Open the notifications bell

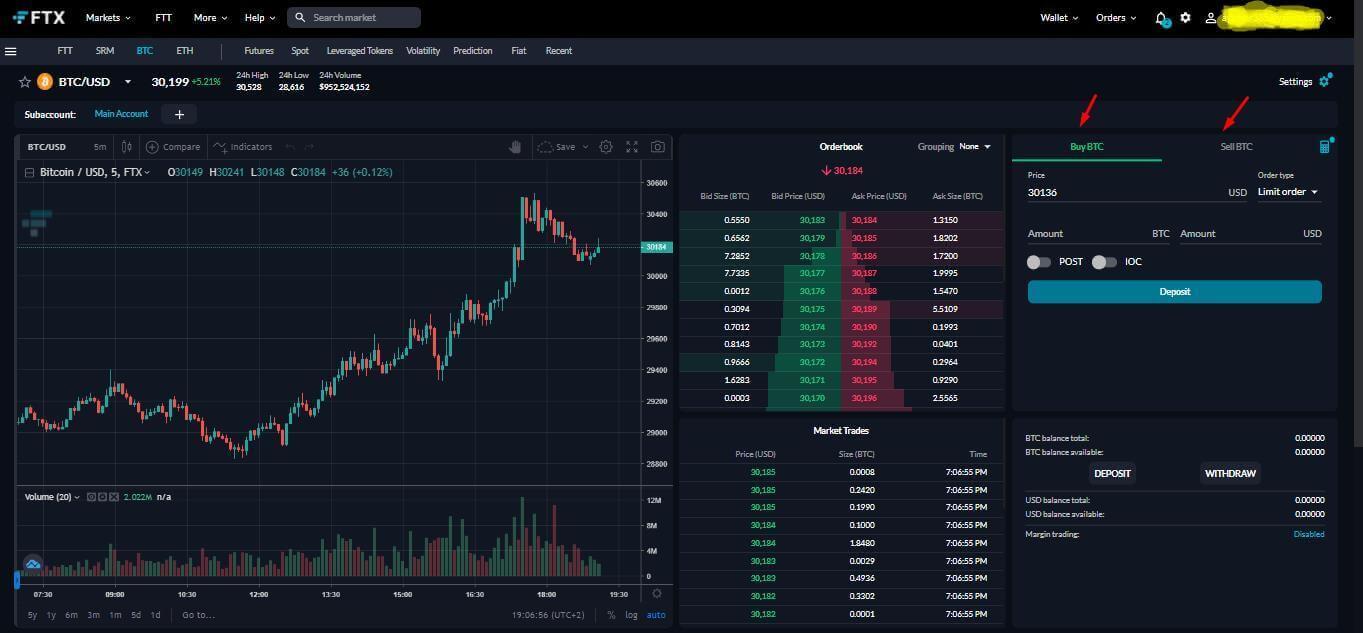[1161, 18]
